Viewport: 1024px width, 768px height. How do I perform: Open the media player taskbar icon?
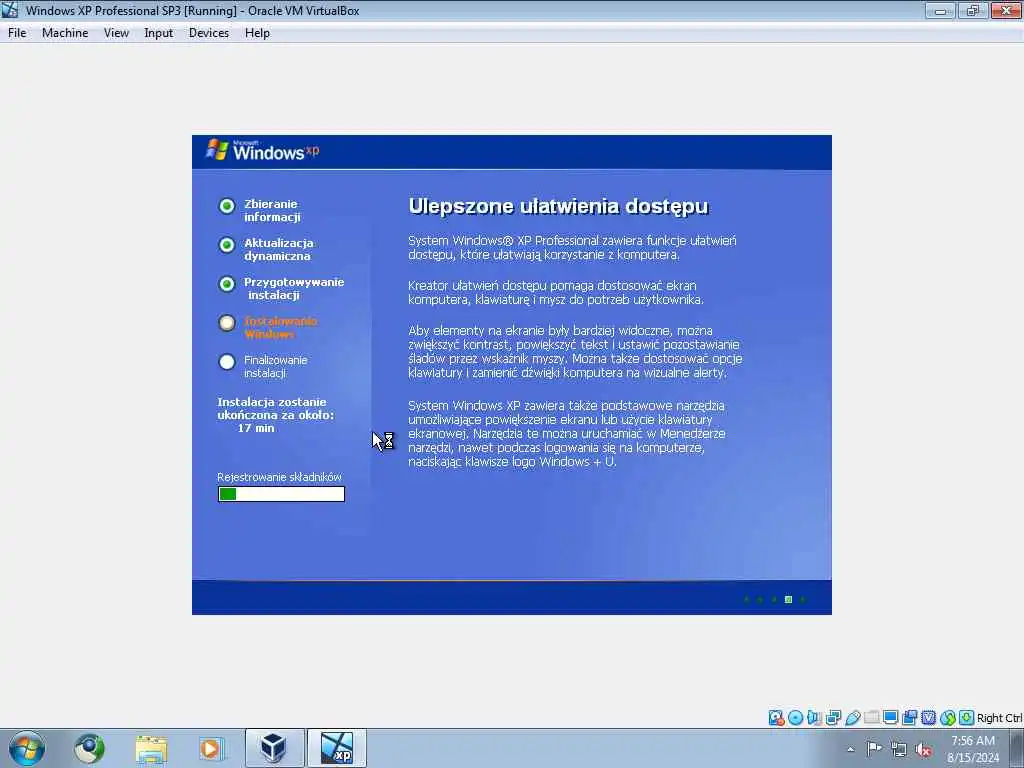pos(210,748)
